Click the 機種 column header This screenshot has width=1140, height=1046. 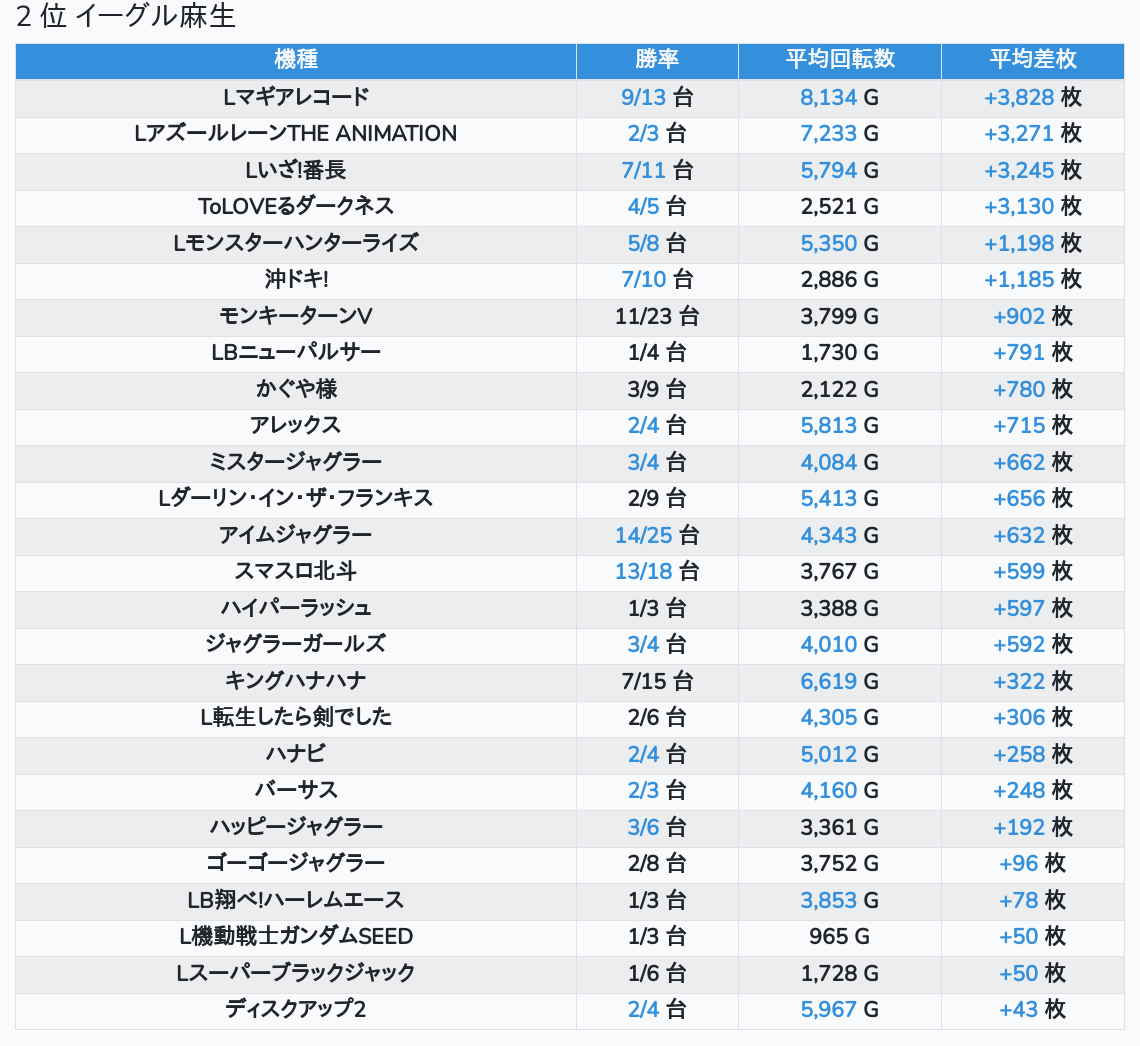tap(296, 59)
